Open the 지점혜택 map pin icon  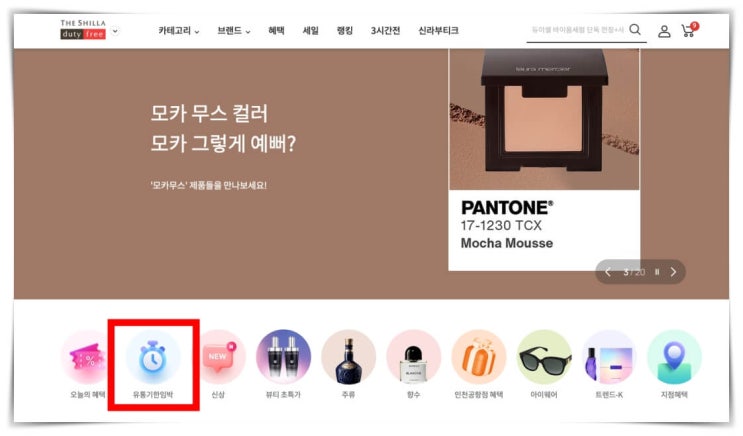(674, 357)
